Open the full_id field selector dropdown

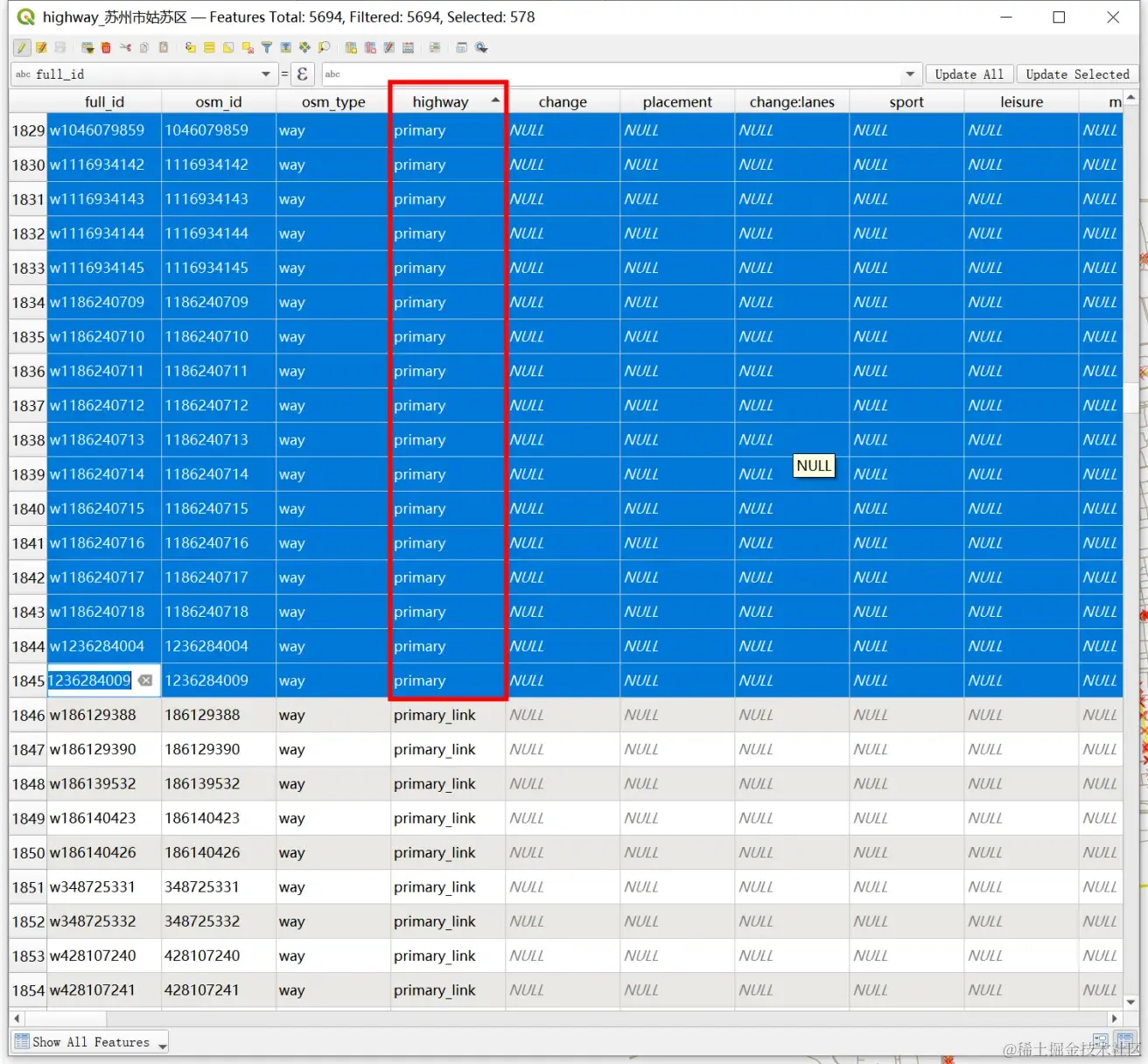coord(144,74)
